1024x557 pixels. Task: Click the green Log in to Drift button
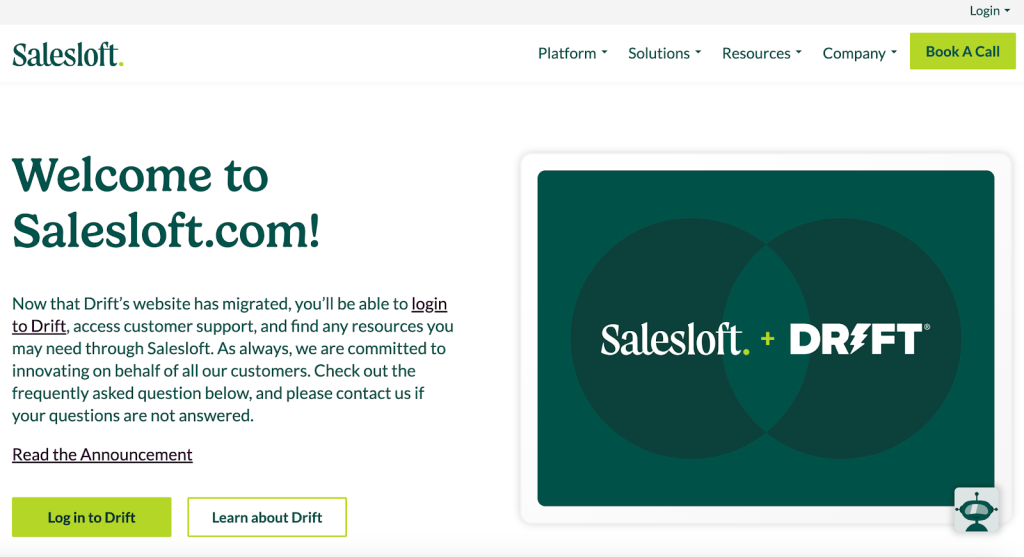click(92, 517)
